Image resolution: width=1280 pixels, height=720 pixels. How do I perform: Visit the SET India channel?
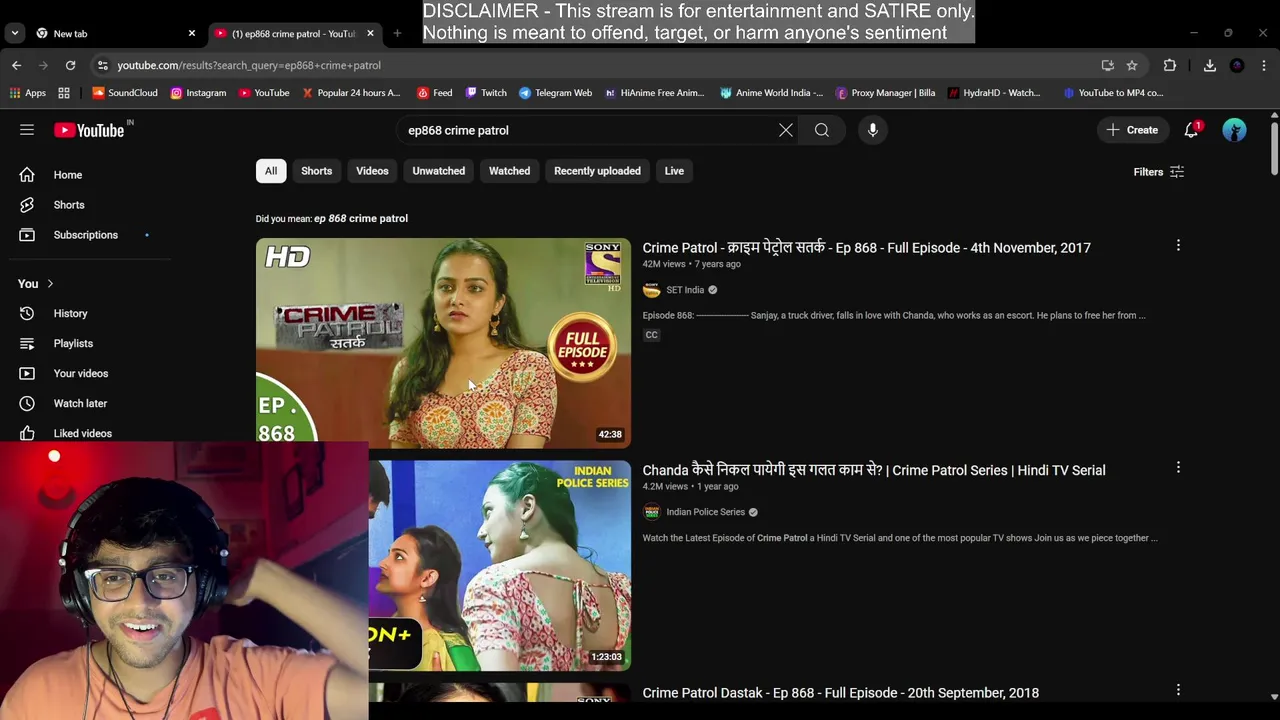[685, 290]
